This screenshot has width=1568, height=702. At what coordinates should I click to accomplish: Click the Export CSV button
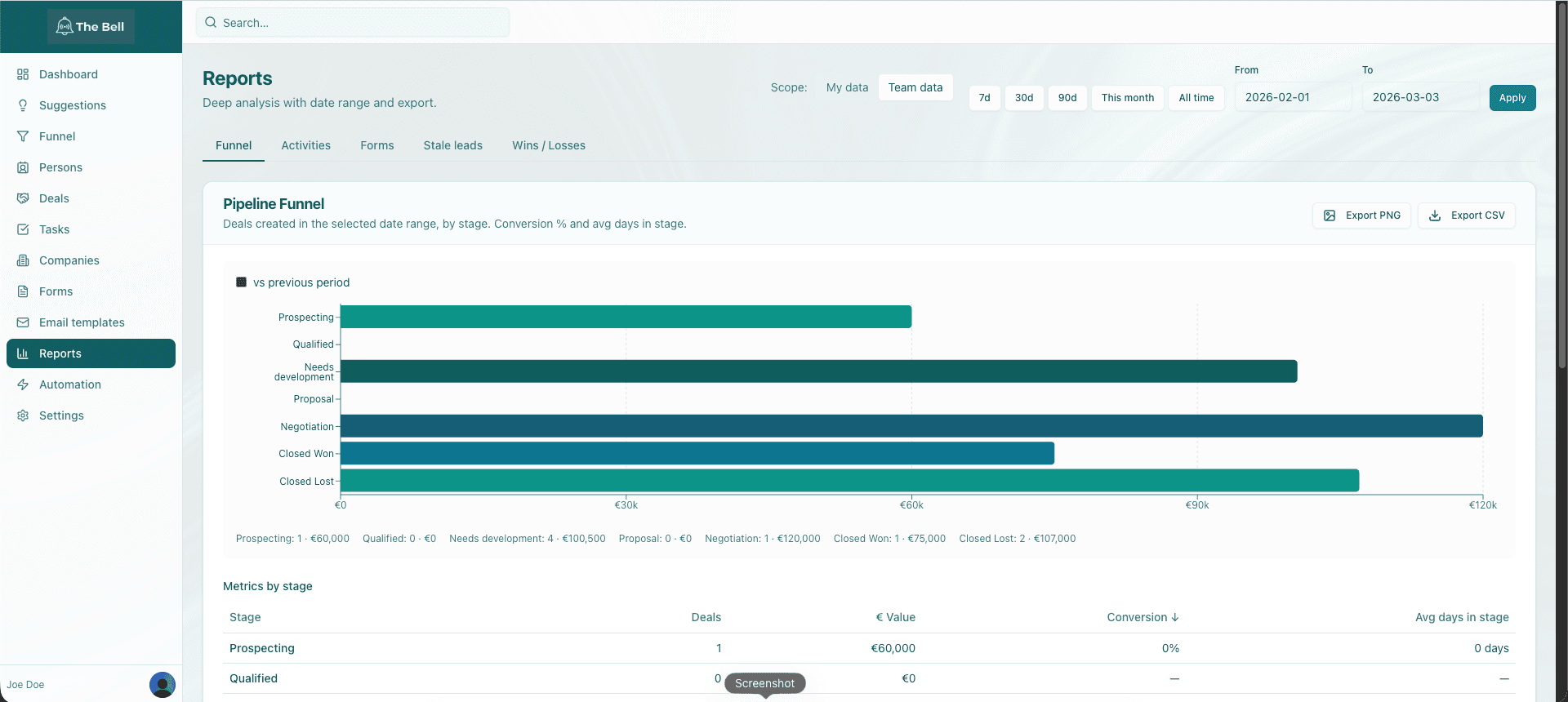[1467, 215]
